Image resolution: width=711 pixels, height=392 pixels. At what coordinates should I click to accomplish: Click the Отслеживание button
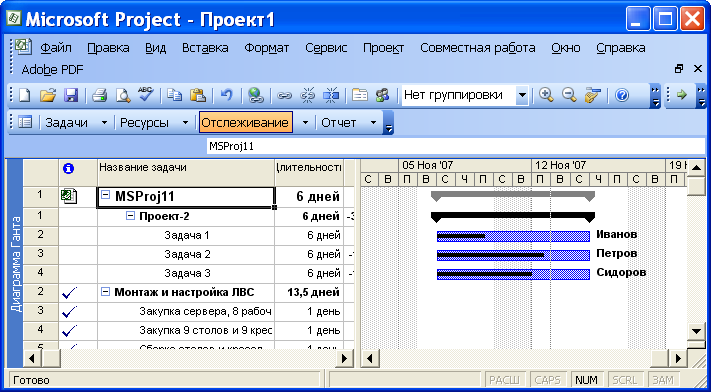click(x=245, y=122)
